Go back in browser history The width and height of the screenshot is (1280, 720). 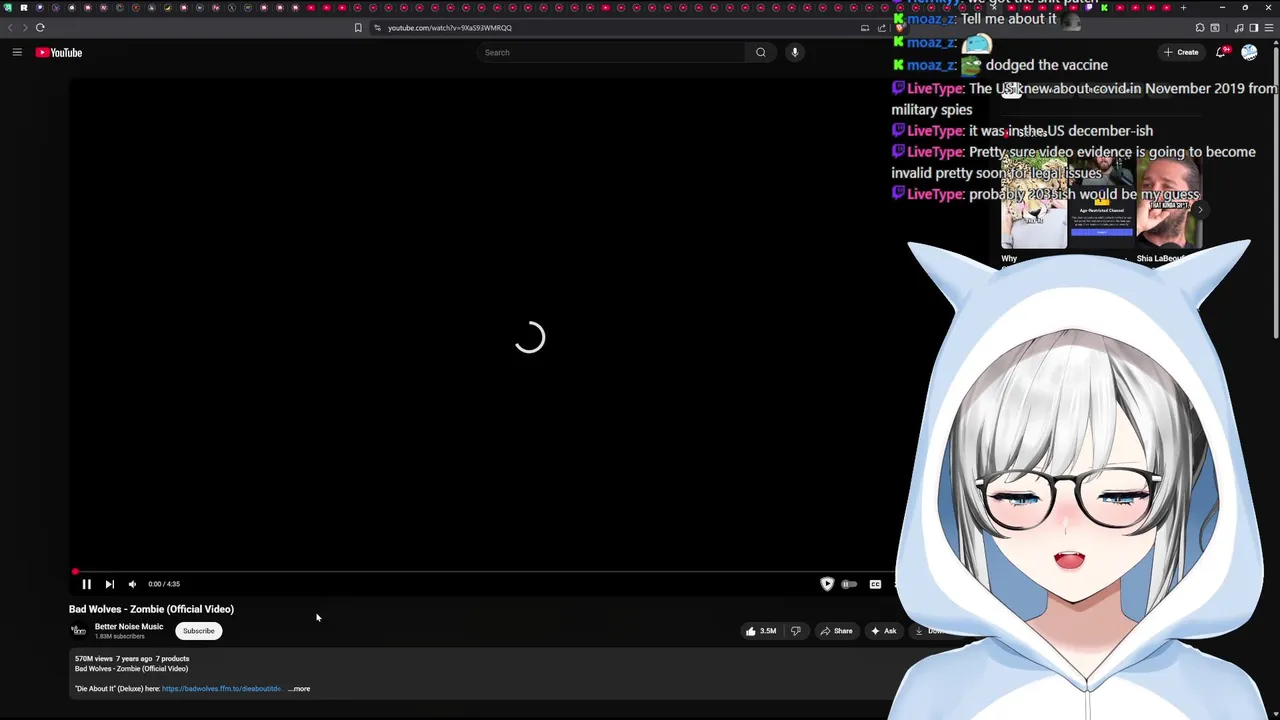[x=11, y=28]
